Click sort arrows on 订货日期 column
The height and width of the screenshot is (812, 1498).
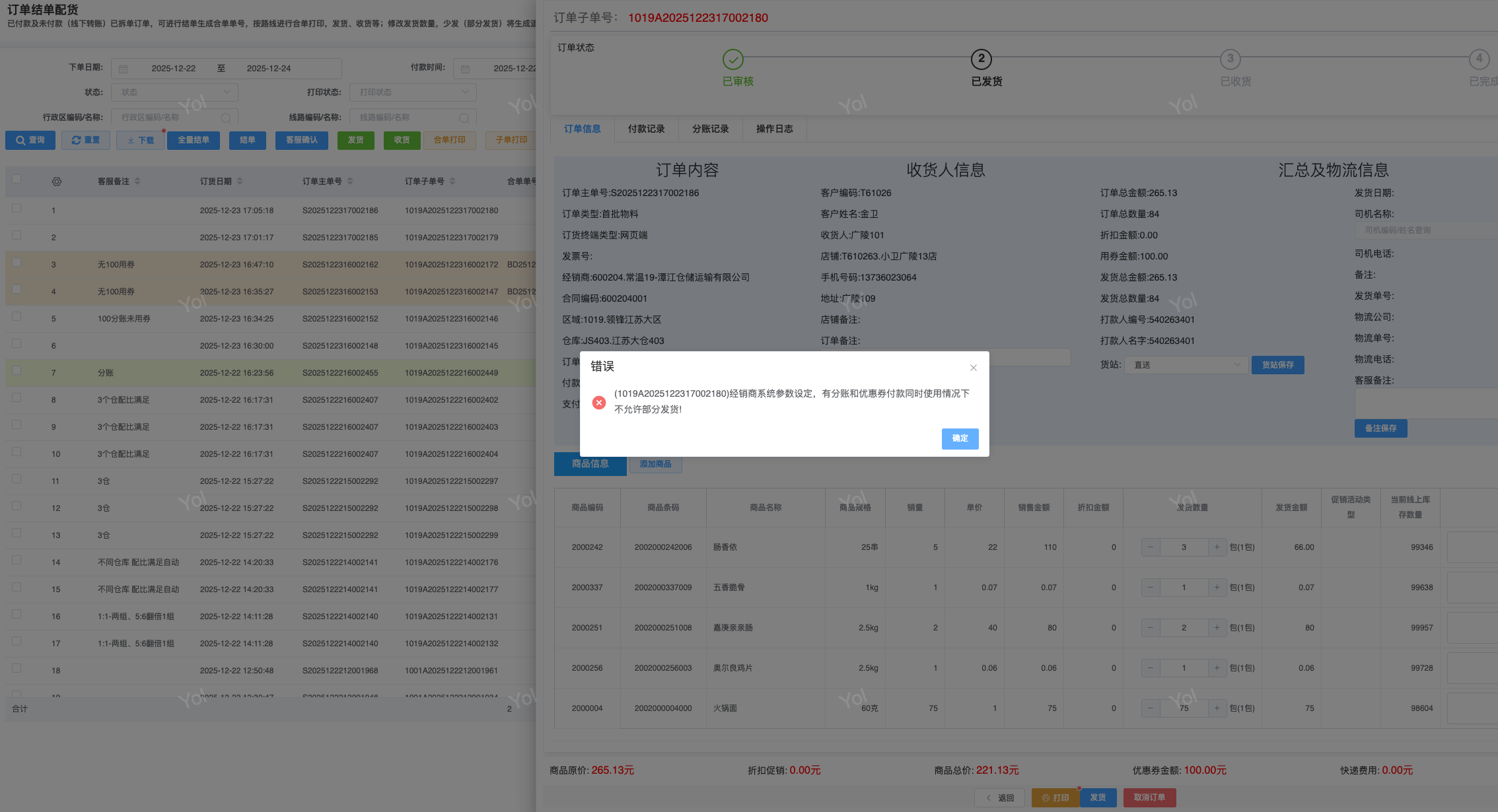coord(240,181)
